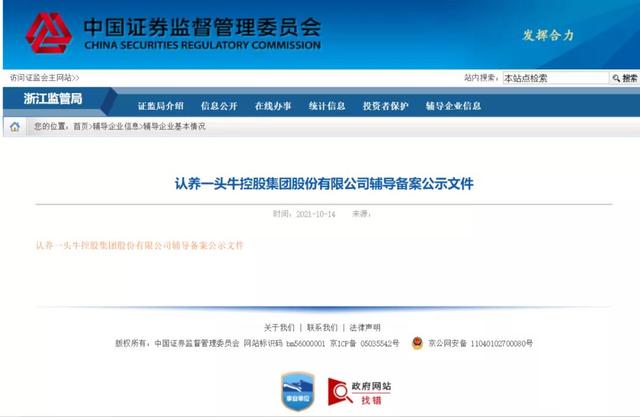The width and height of the screenshot is (640, 417).
Task: Open the 证监局介绍 menu item
Action: (160, 106)
